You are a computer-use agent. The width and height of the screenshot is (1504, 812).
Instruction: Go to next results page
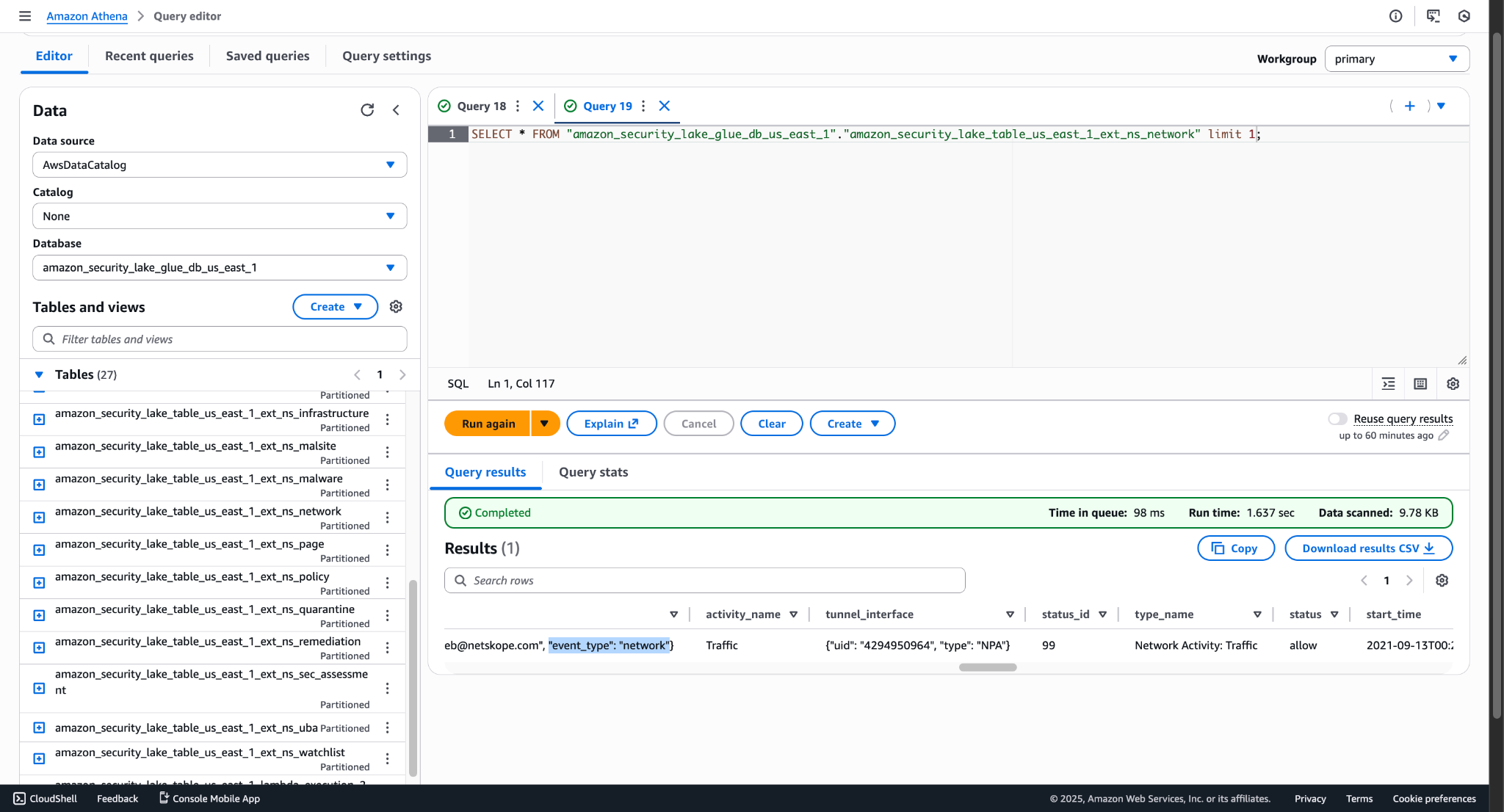pos(1409,581)
